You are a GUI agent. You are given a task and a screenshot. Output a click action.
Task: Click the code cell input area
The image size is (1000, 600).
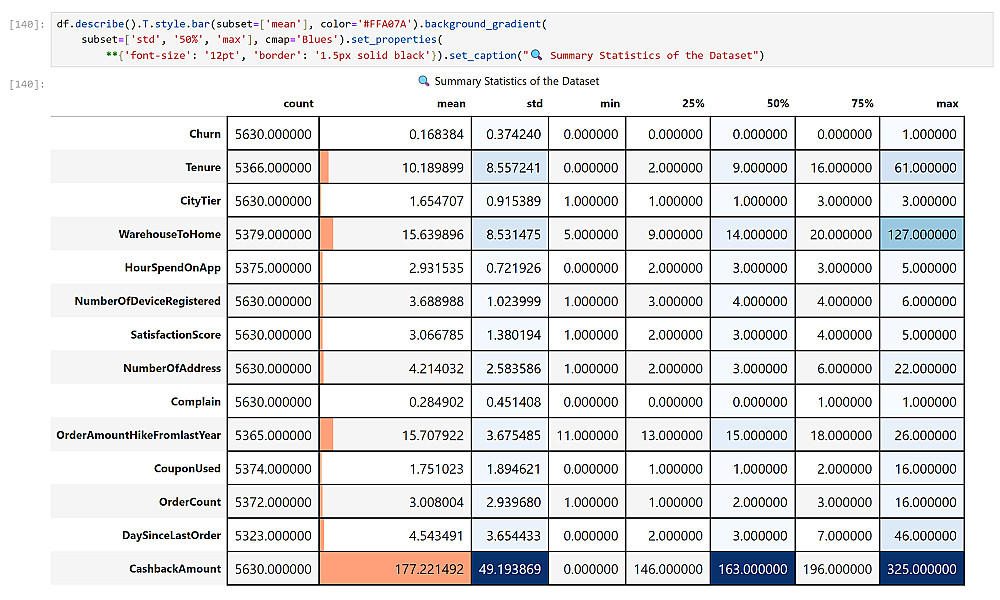pos(522,40)
